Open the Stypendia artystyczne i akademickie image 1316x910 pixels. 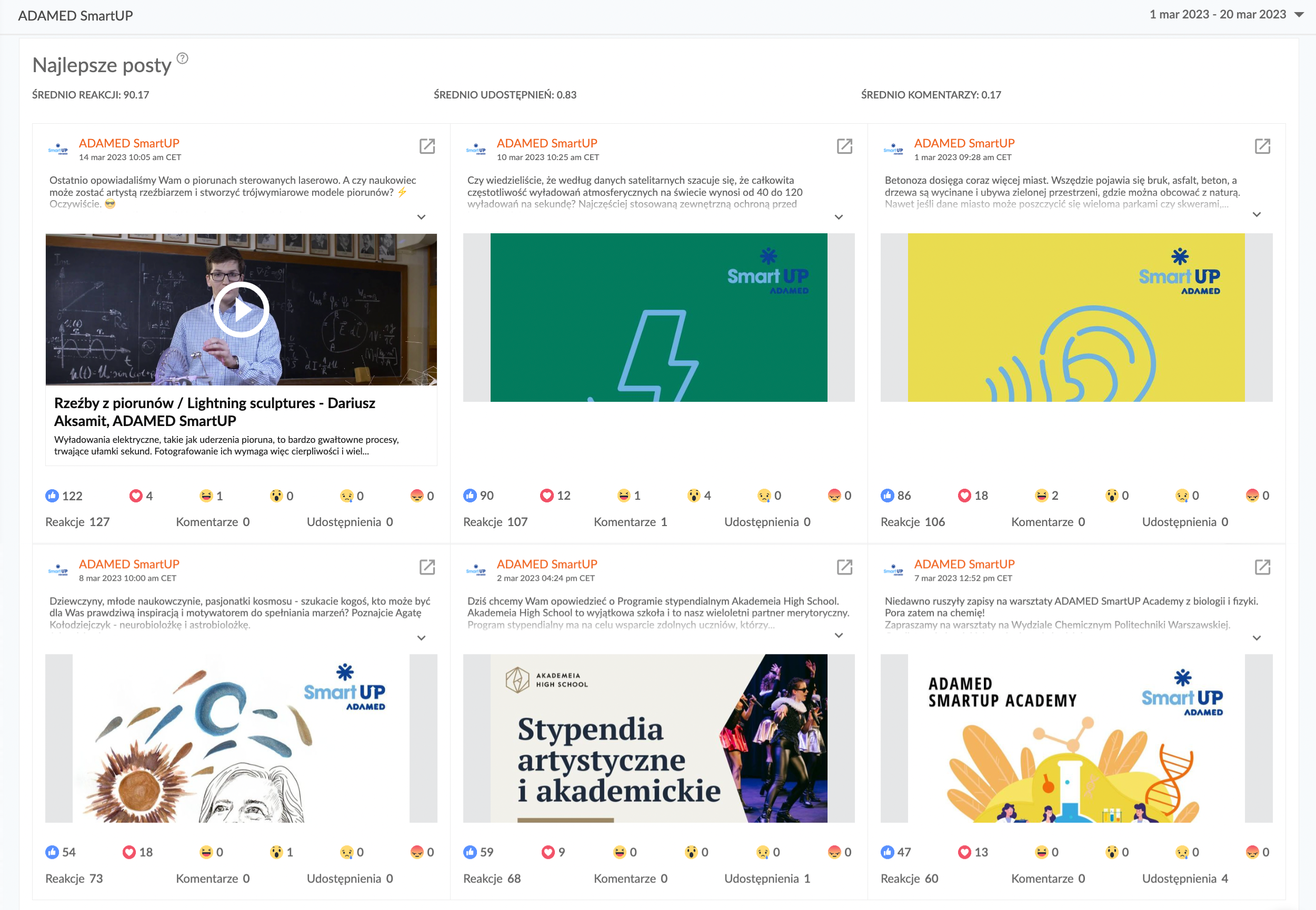point(659,738)
